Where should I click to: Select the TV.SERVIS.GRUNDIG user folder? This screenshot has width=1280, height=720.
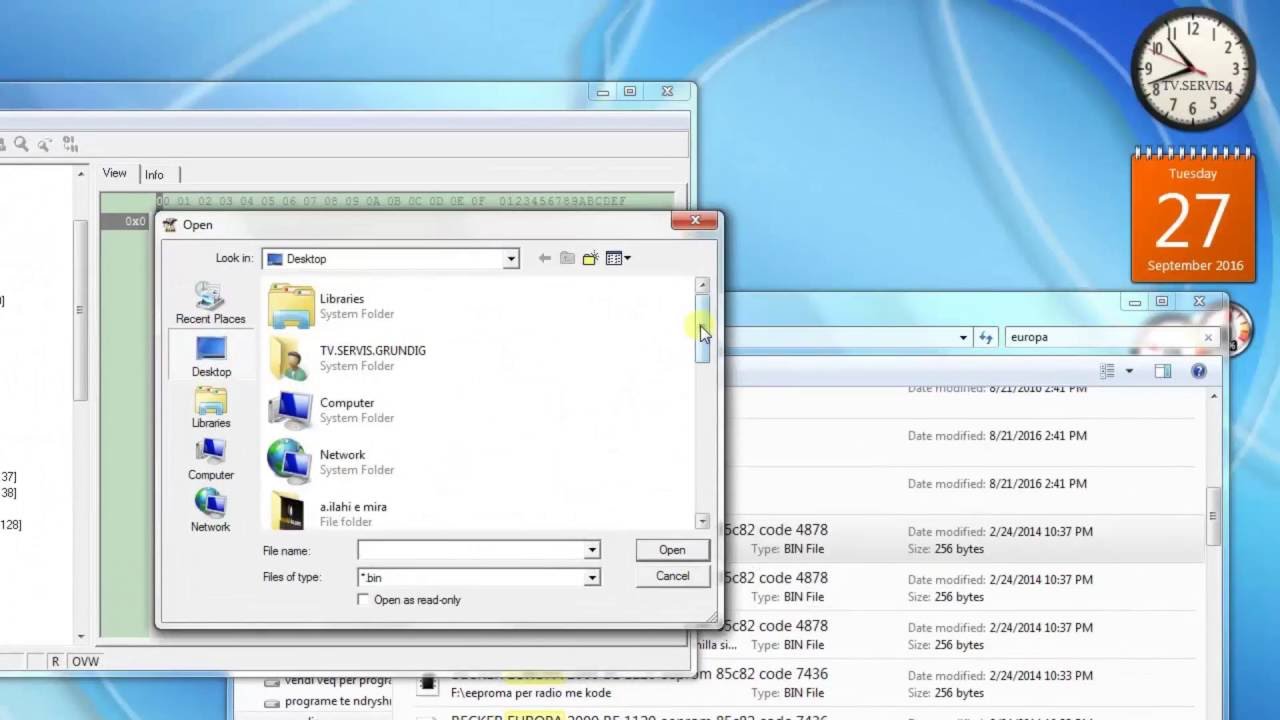(x=347, y=358)
